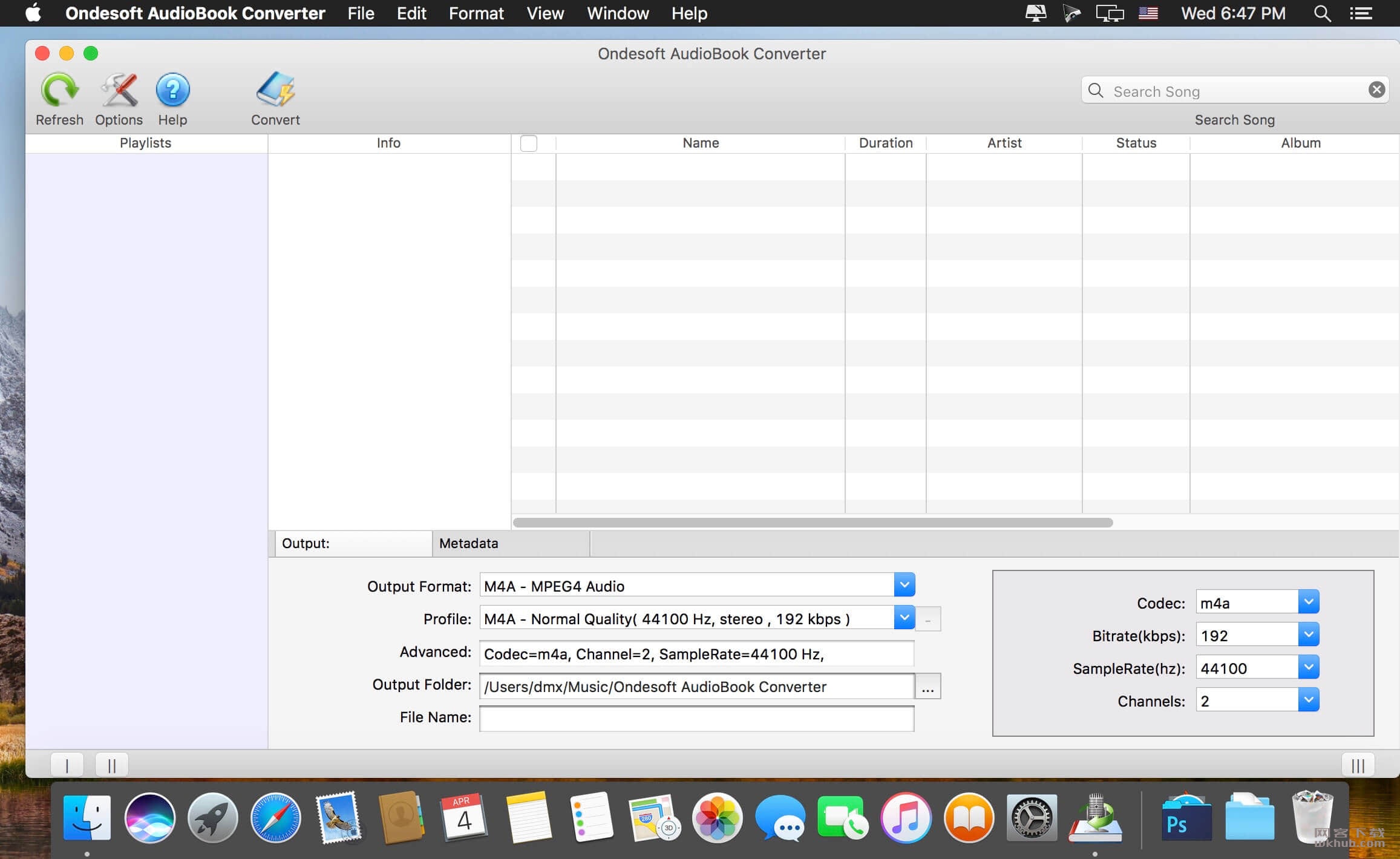Click the triple-bar layout button at bottom right

pyautogui.click(x=1358, y=765)
